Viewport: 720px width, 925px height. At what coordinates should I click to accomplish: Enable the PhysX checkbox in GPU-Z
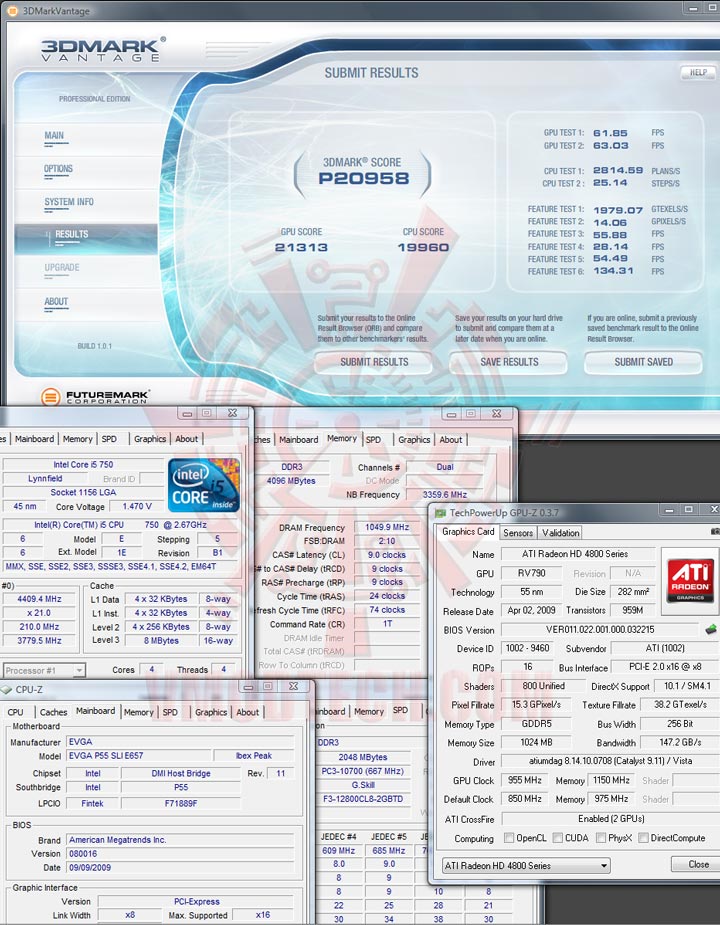point(601,838)
